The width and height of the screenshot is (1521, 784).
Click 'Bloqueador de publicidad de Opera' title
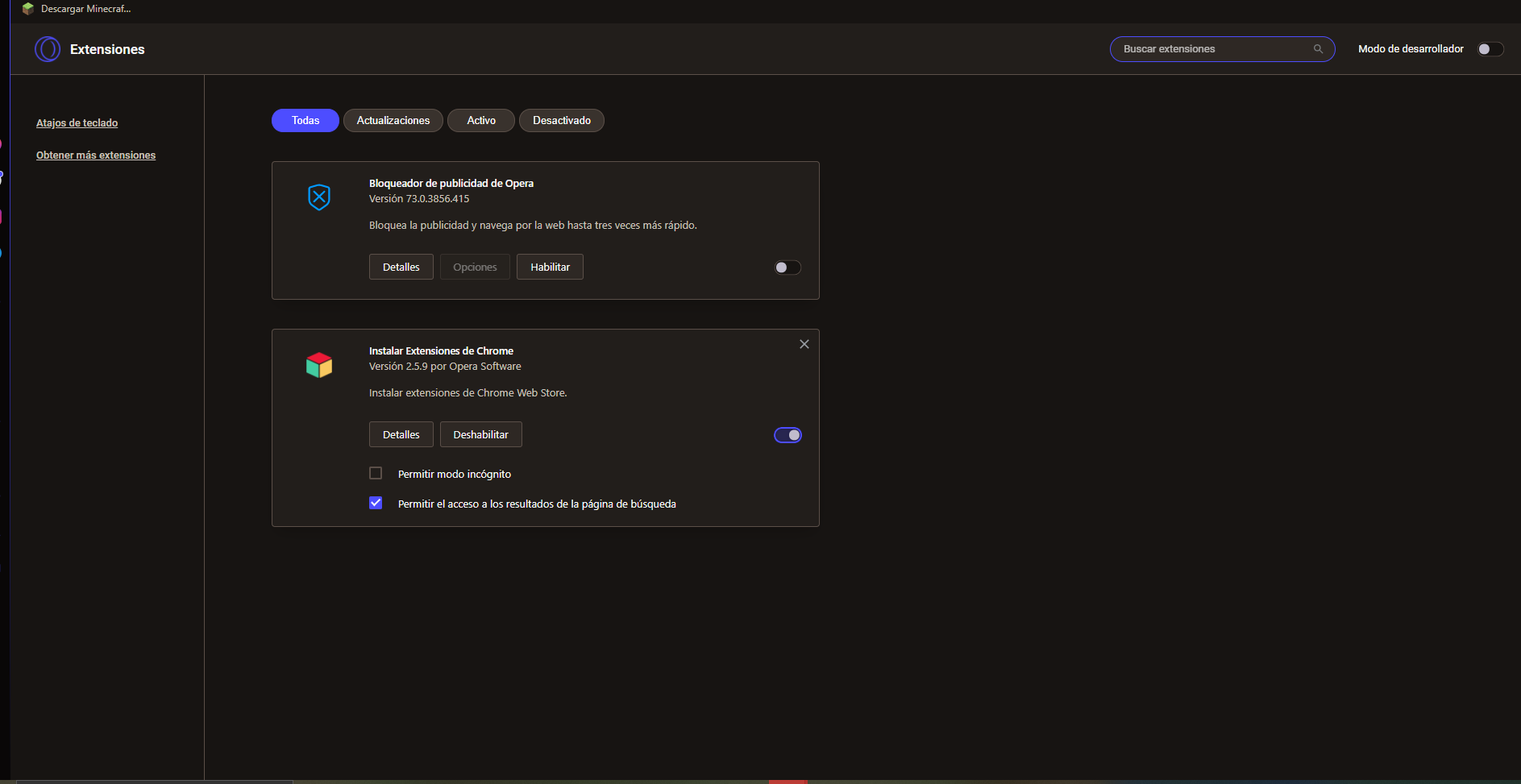click(451, 184)
